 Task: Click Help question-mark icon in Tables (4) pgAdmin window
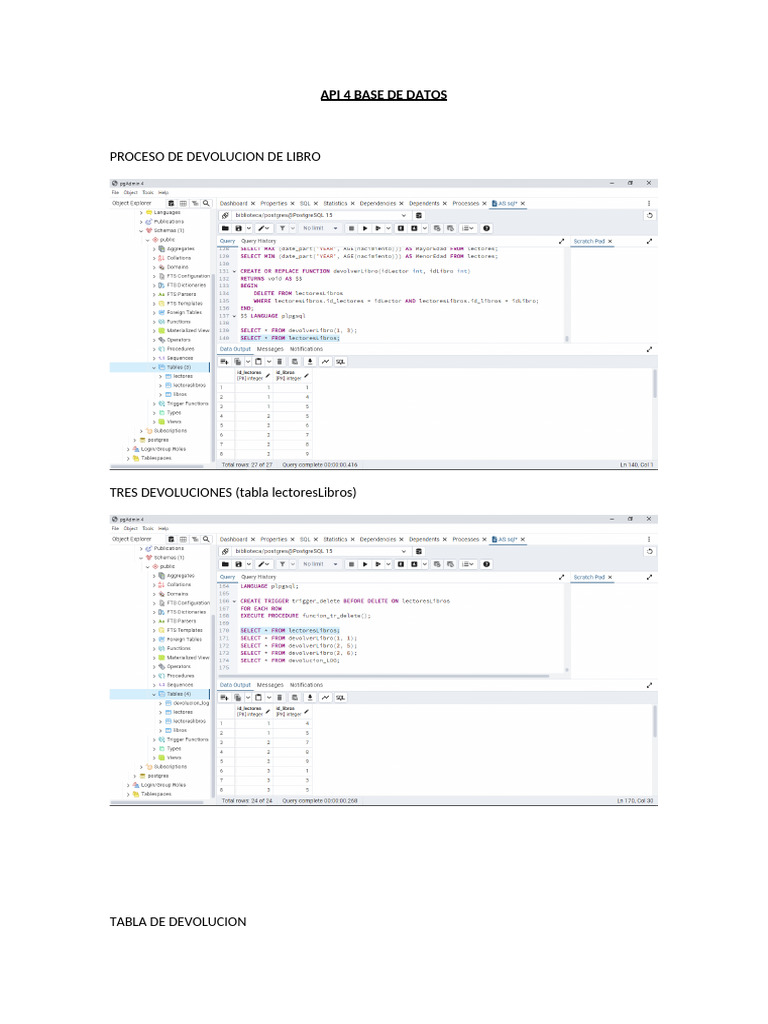[x=487, y=564]
